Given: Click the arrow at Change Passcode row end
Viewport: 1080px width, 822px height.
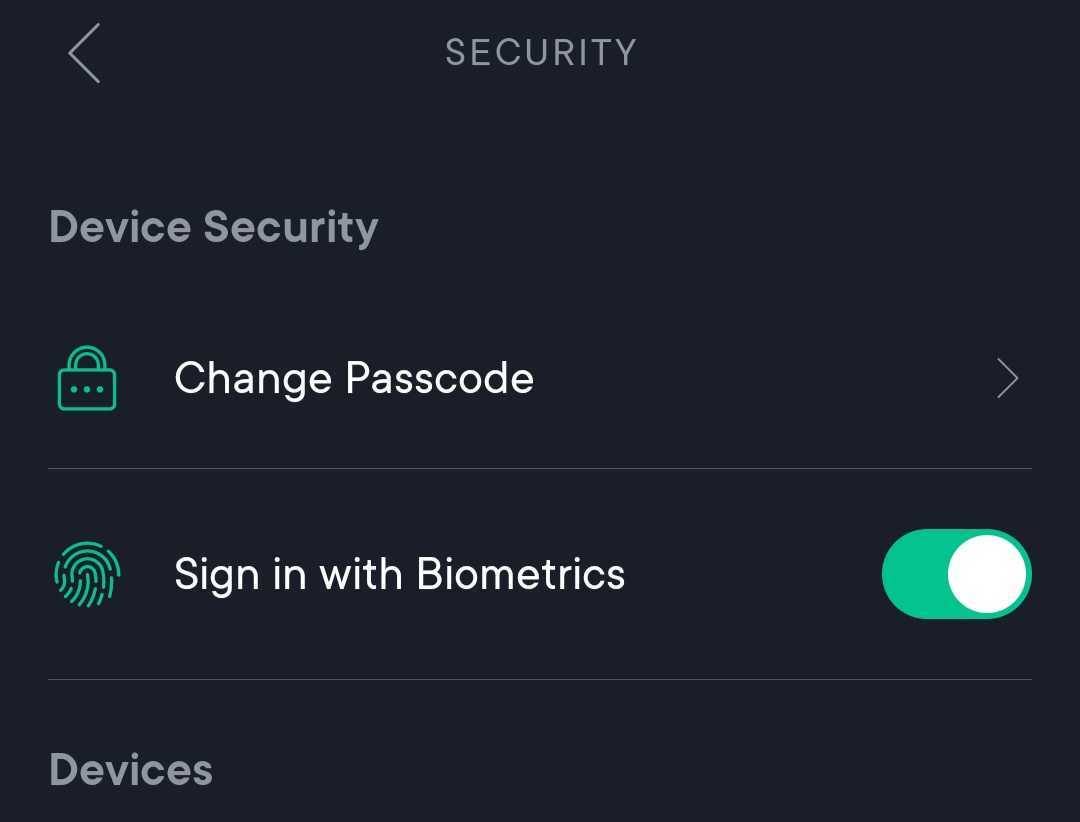Looking at the screenshot, I should click(x=1007, y=378).
